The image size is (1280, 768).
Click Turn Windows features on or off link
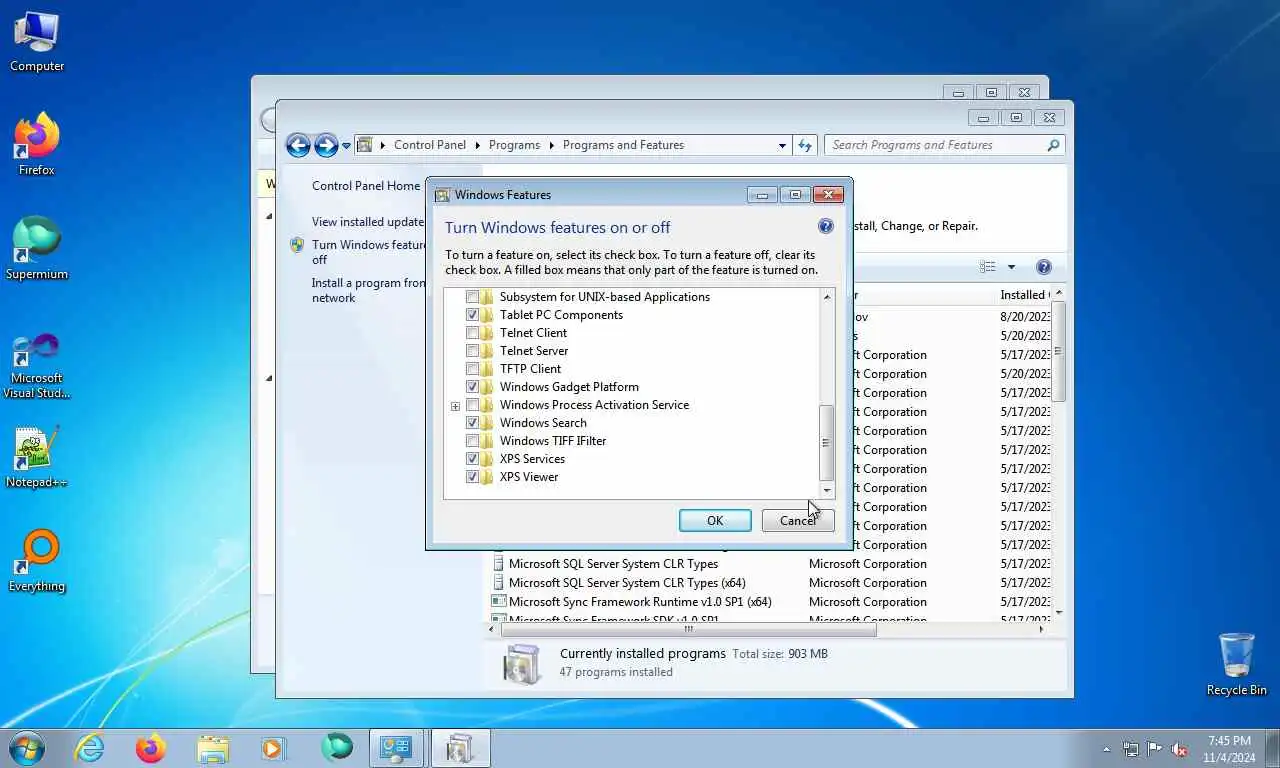369,252
